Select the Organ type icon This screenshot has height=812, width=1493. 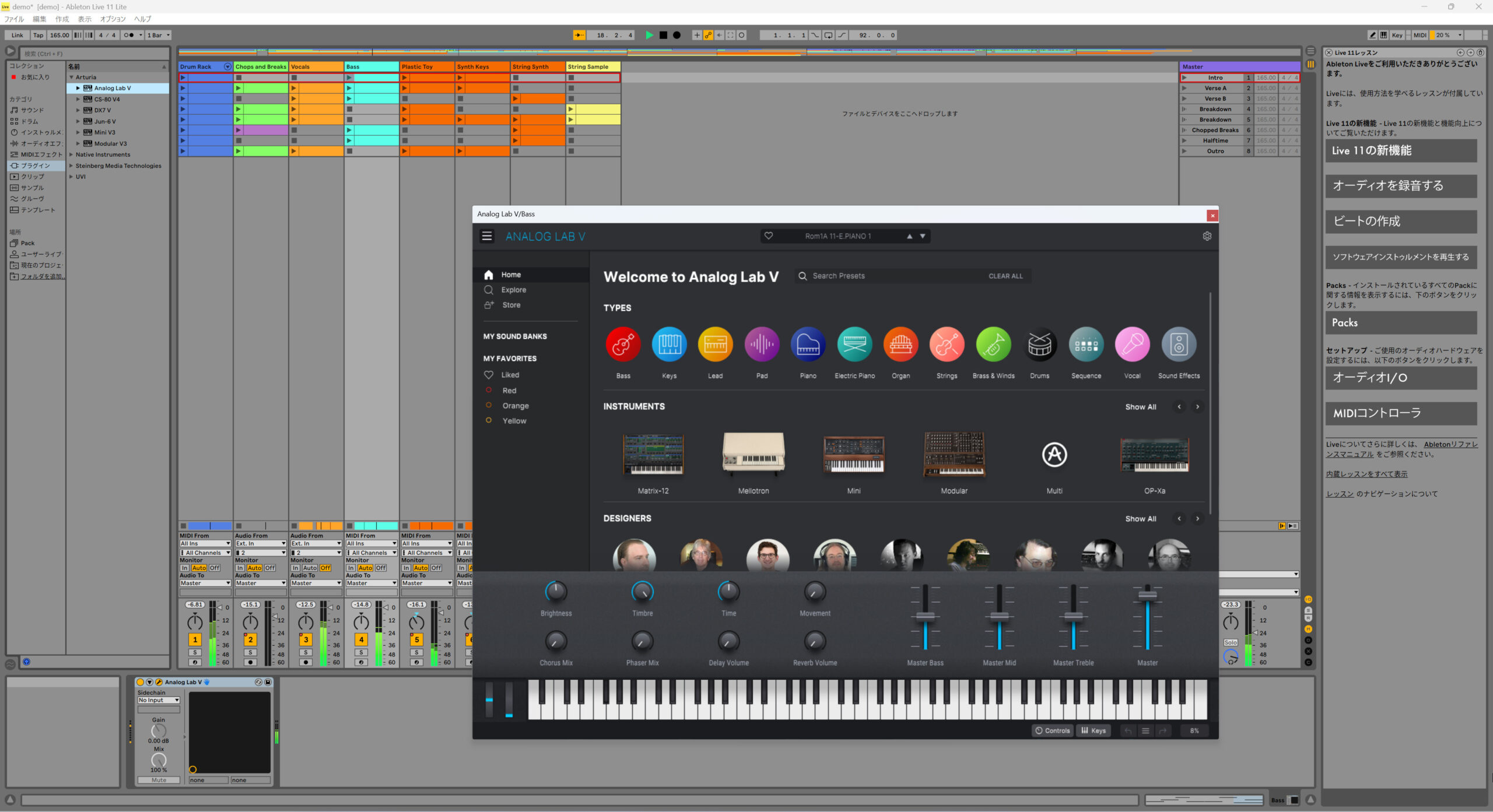point(901,345)
